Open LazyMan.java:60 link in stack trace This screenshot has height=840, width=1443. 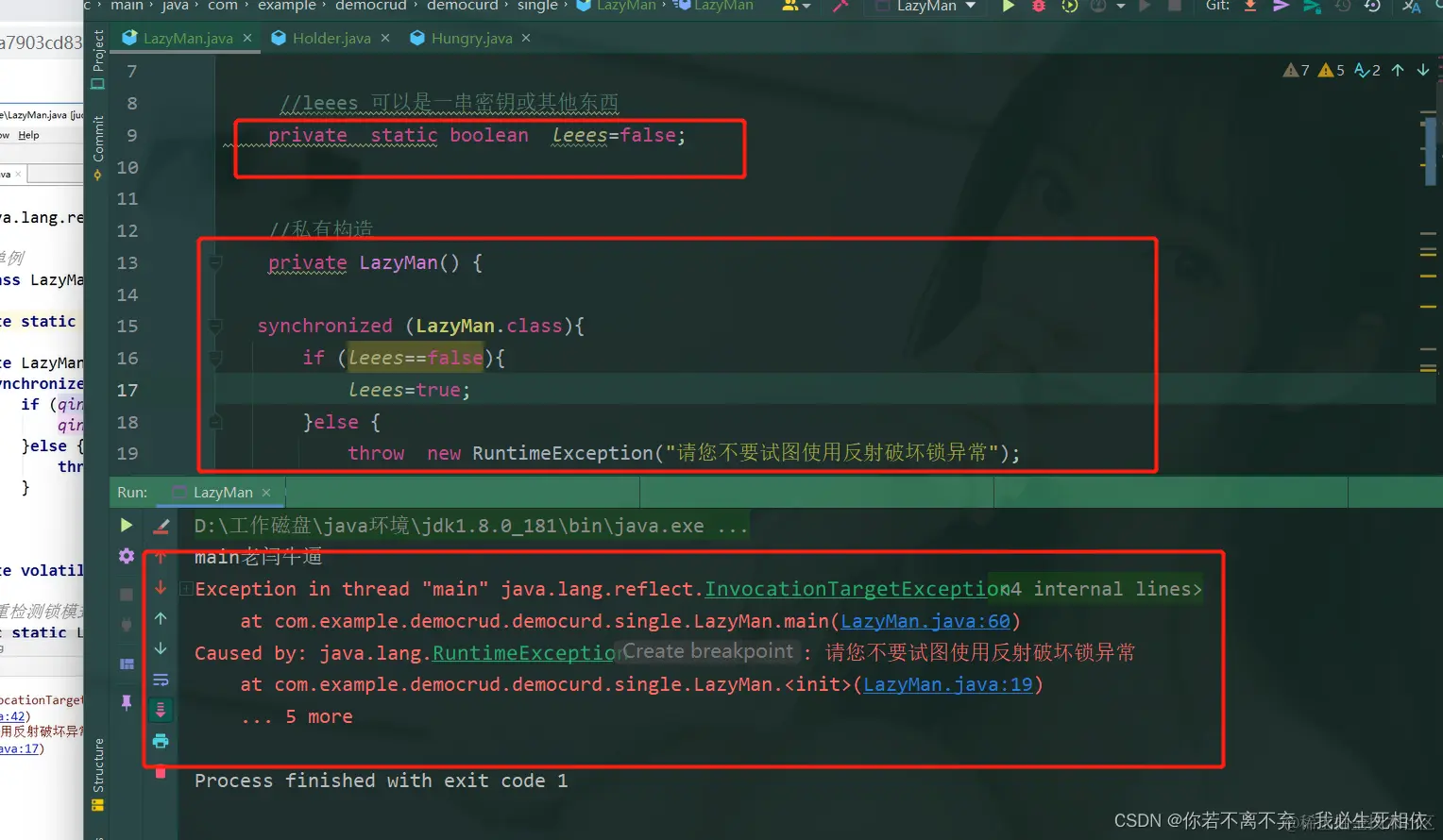[925, 621]
